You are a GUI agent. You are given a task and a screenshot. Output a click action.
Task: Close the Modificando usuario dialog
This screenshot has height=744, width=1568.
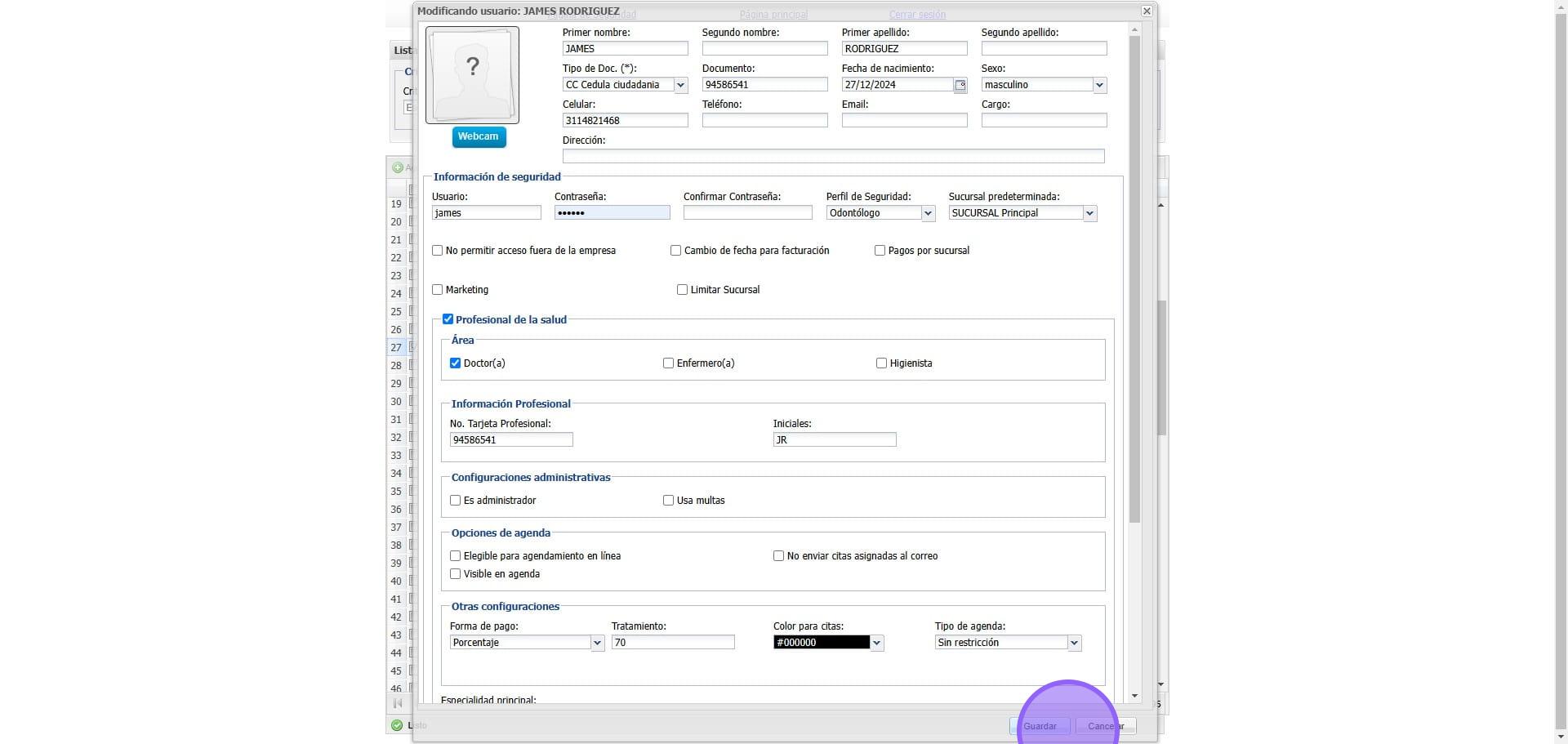point(1147,11)
